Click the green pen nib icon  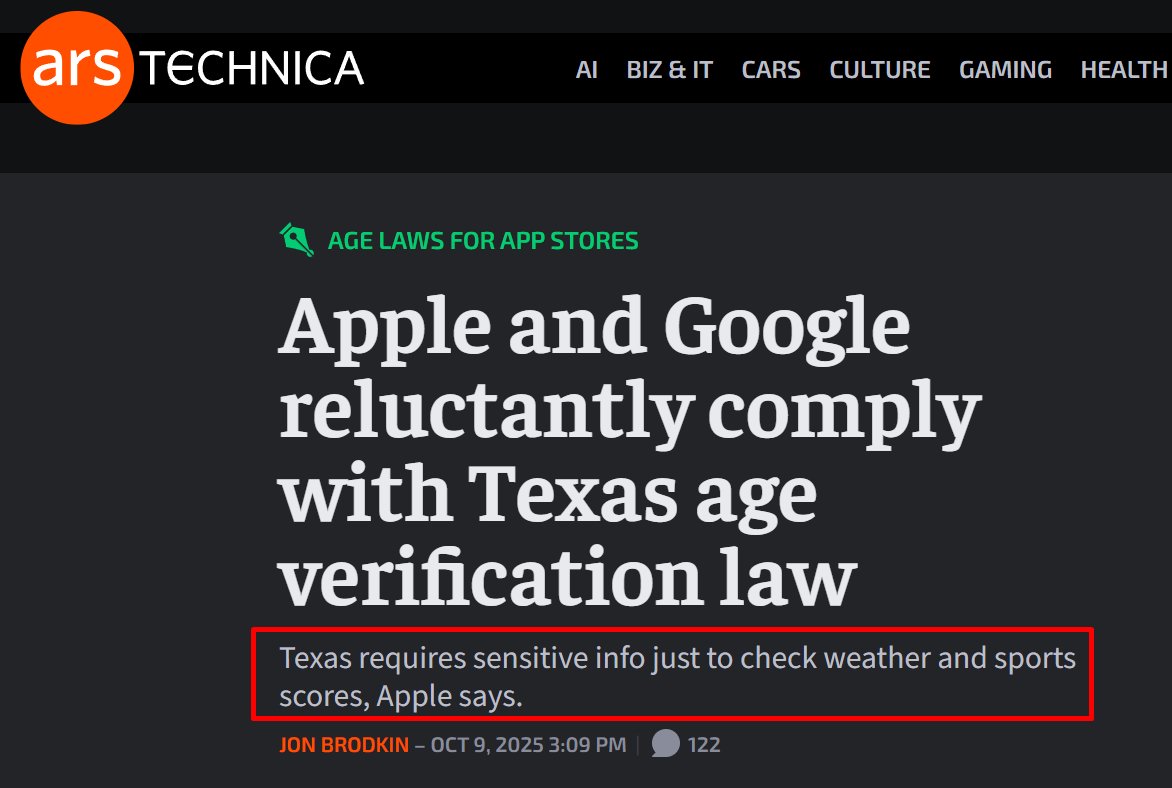(297, 240)
